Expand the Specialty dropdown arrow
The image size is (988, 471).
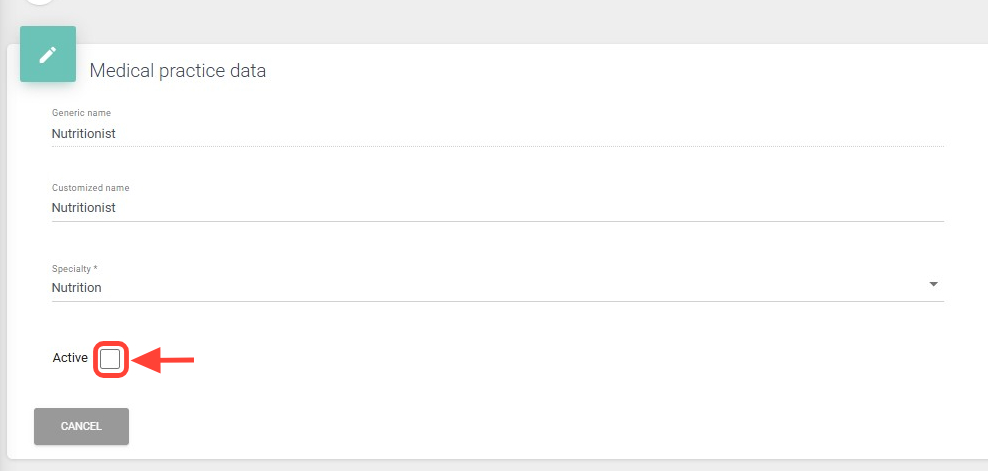click(x=933, y=284)
